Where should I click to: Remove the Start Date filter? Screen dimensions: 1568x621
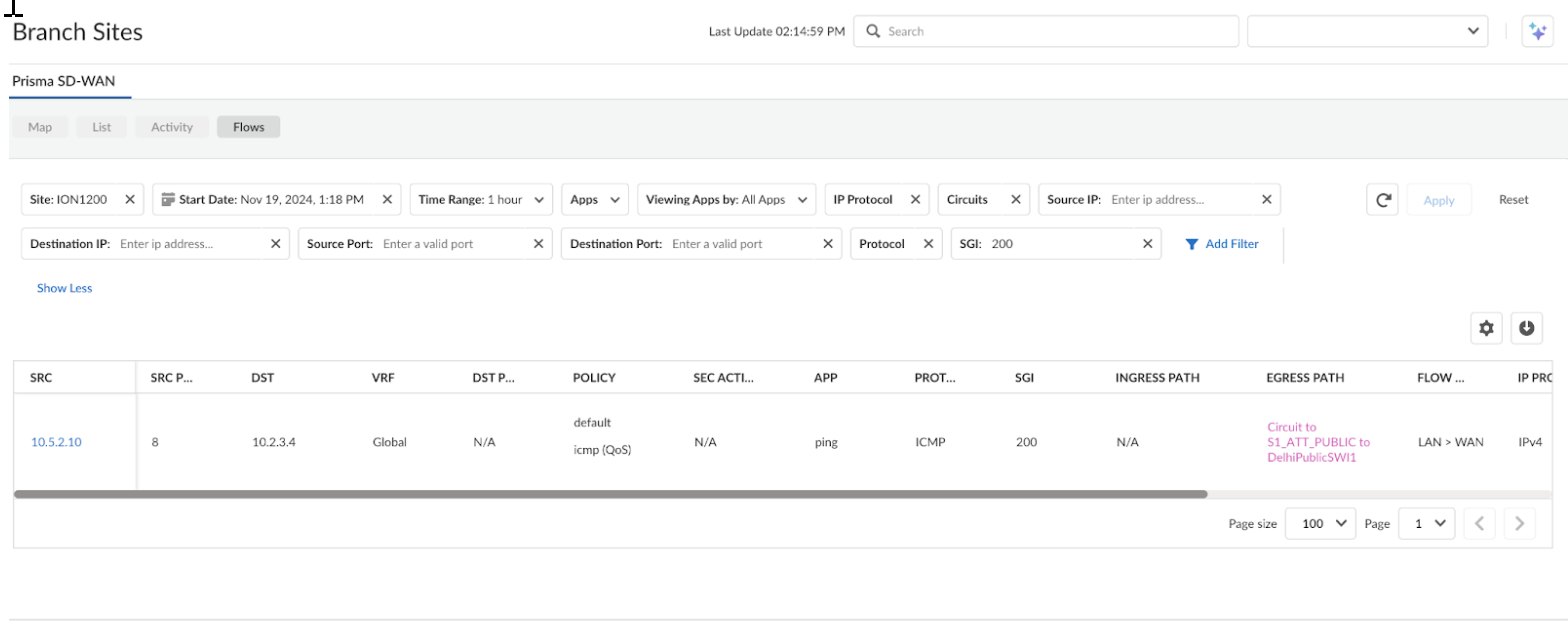388,200
